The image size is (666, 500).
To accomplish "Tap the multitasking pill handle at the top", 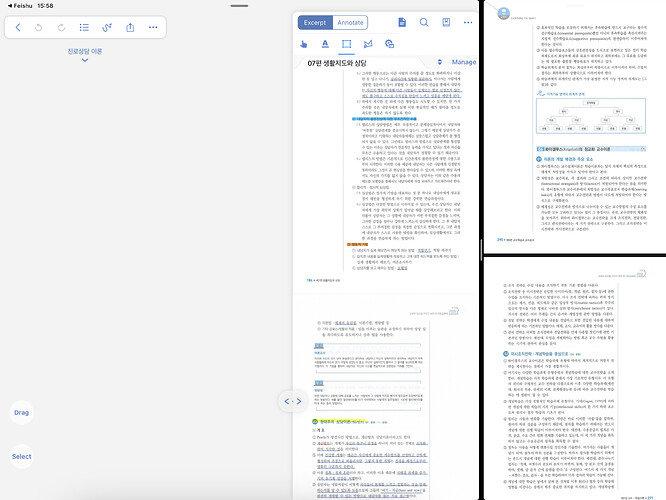I will pos(239,6).
